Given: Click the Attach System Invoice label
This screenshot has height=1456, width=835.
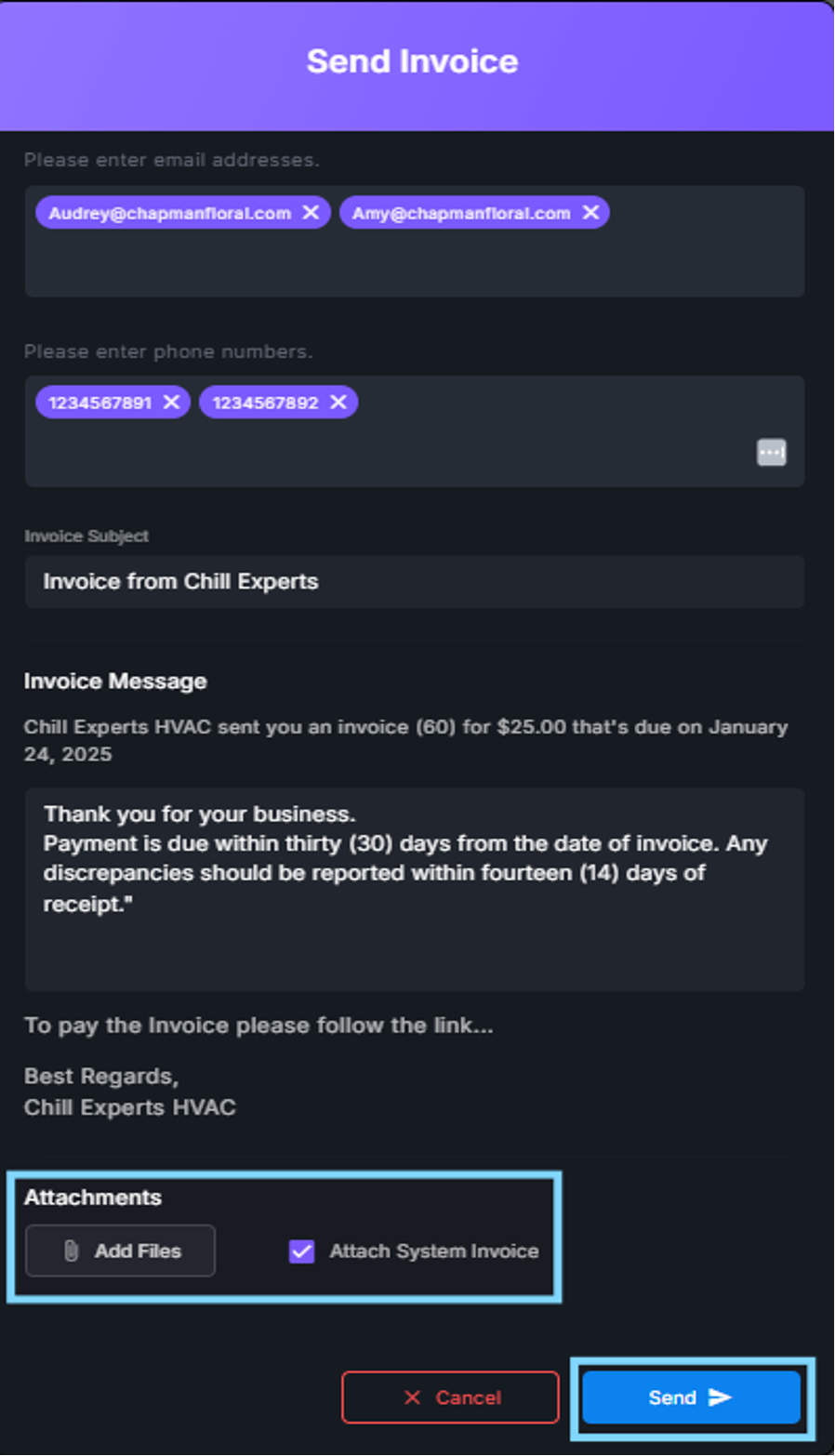Looking at the screenshot, I should (434, 1251).
